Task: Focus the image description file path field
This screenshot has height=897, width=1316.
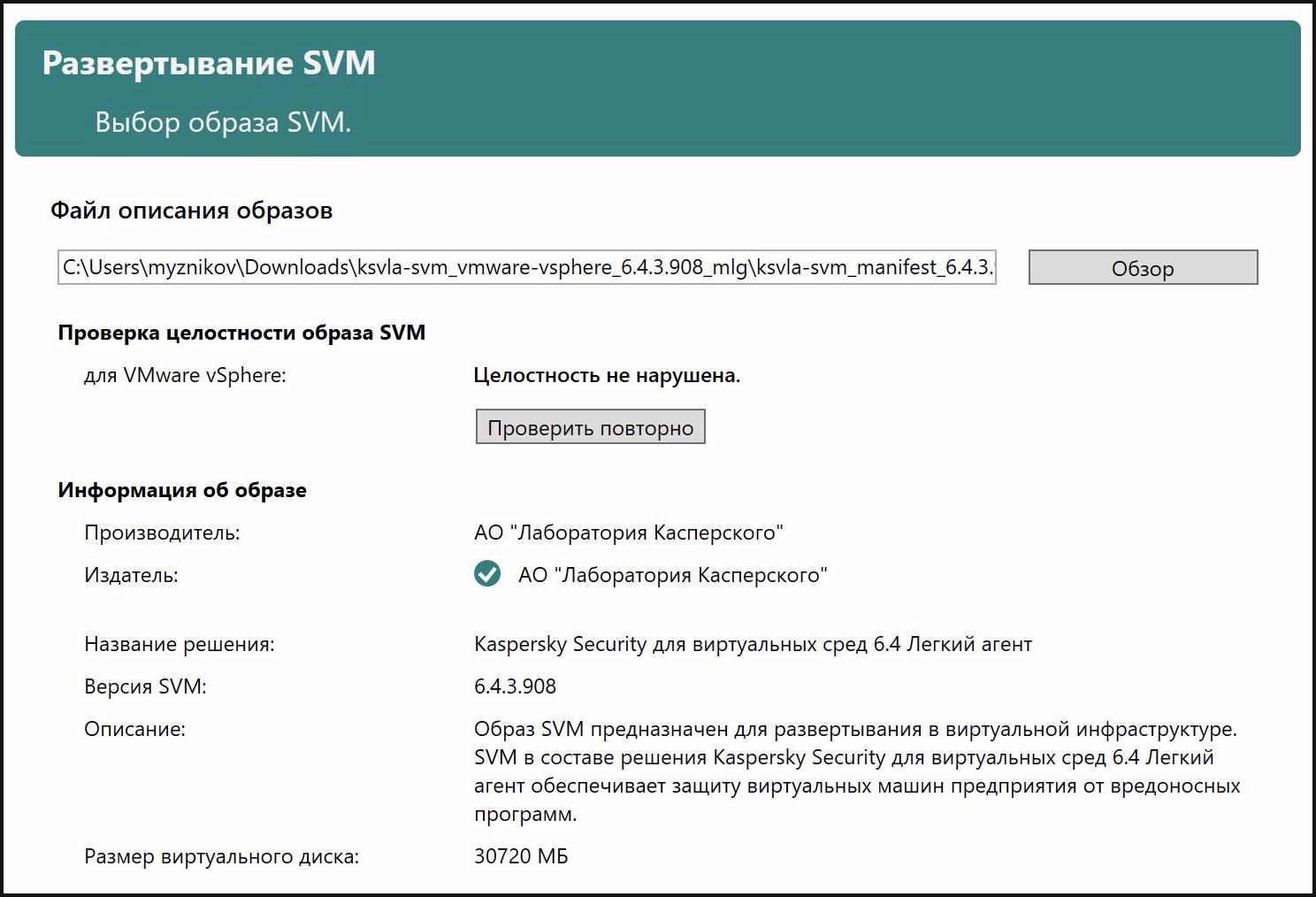Action: [527, 267]
